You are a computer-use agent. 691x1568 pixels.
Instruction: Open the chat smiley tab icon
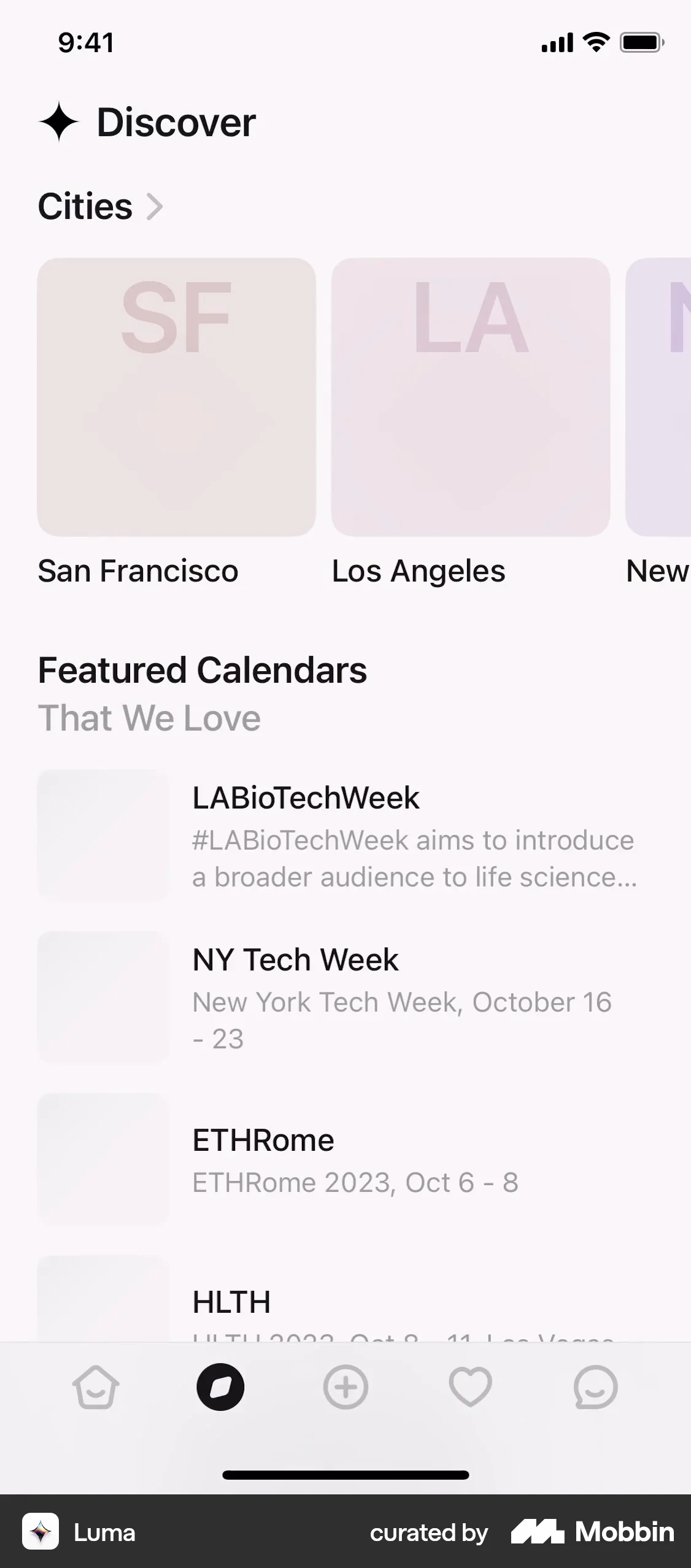pyautogui.click(x=595, y=1387)
